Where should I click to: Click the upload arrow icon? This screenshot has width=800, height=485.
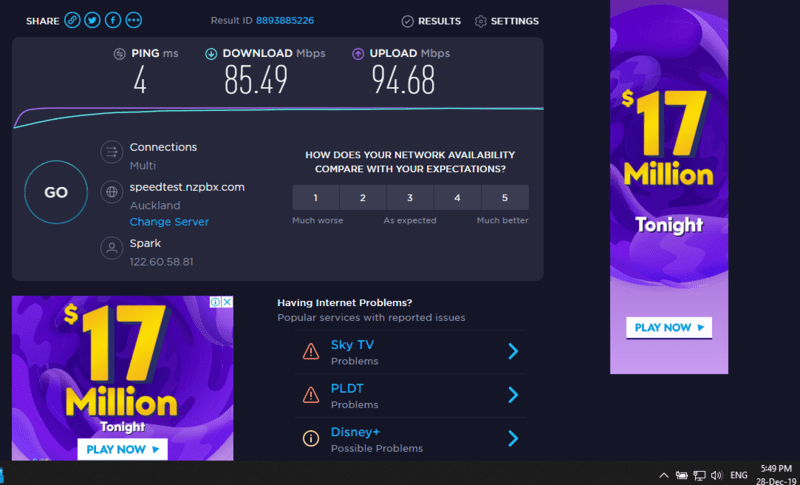point(358,54)
